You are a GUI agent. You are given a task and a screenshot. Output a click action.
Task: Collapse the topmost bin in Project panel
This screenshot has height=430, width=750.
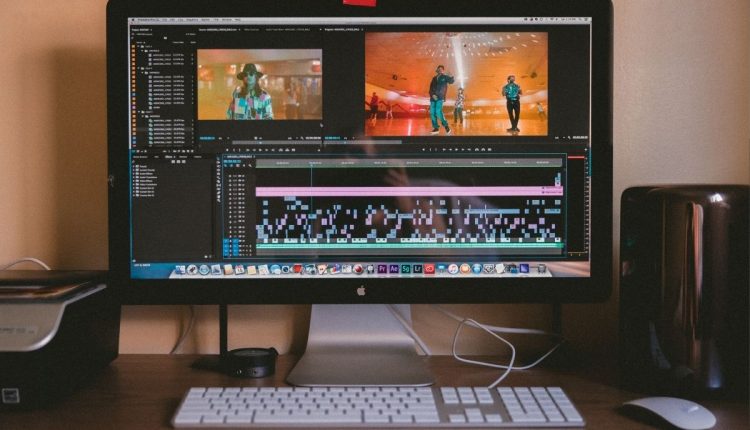point(138,46)
